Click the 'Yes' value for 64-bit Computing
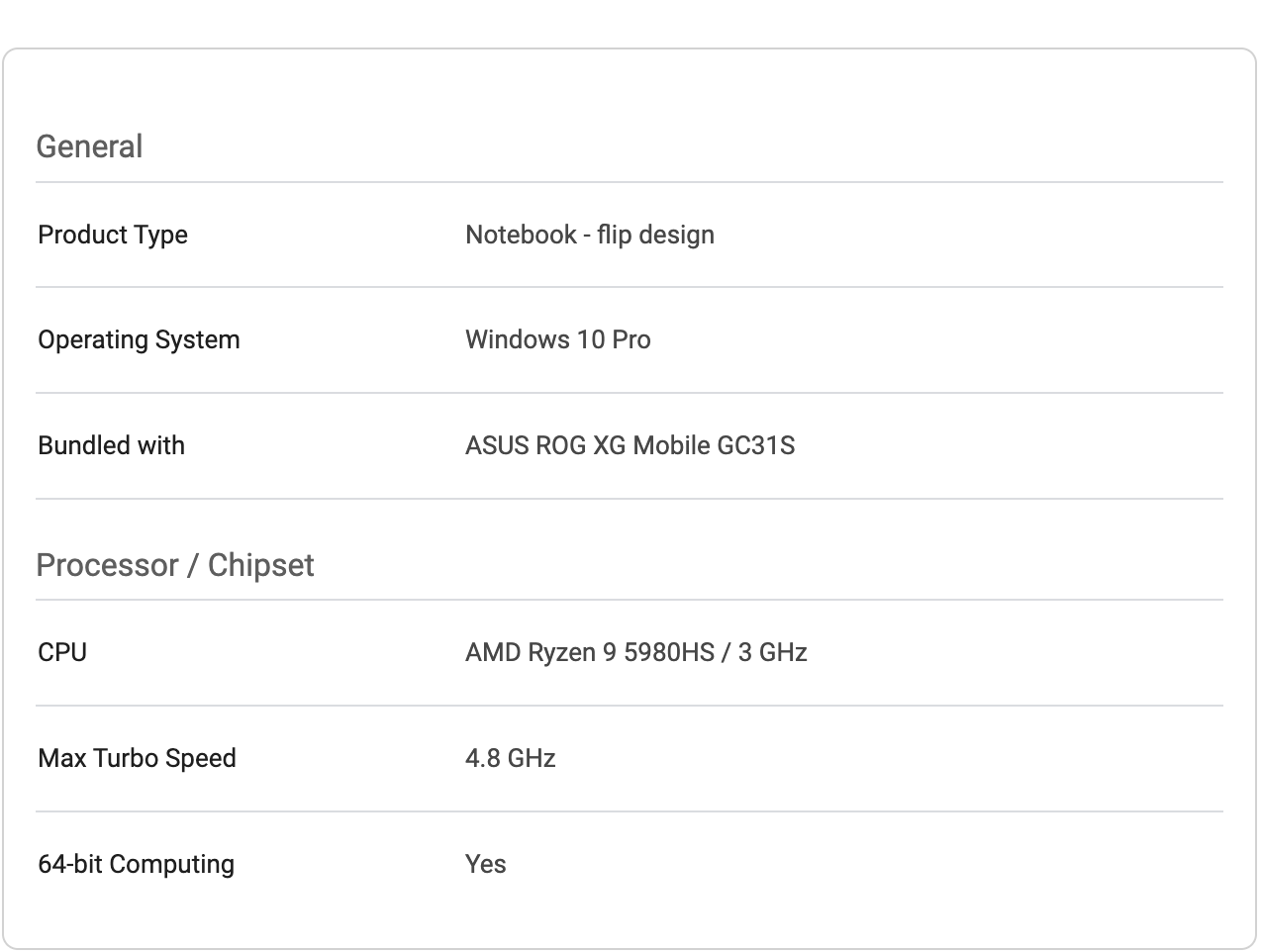 click(485, 864)
